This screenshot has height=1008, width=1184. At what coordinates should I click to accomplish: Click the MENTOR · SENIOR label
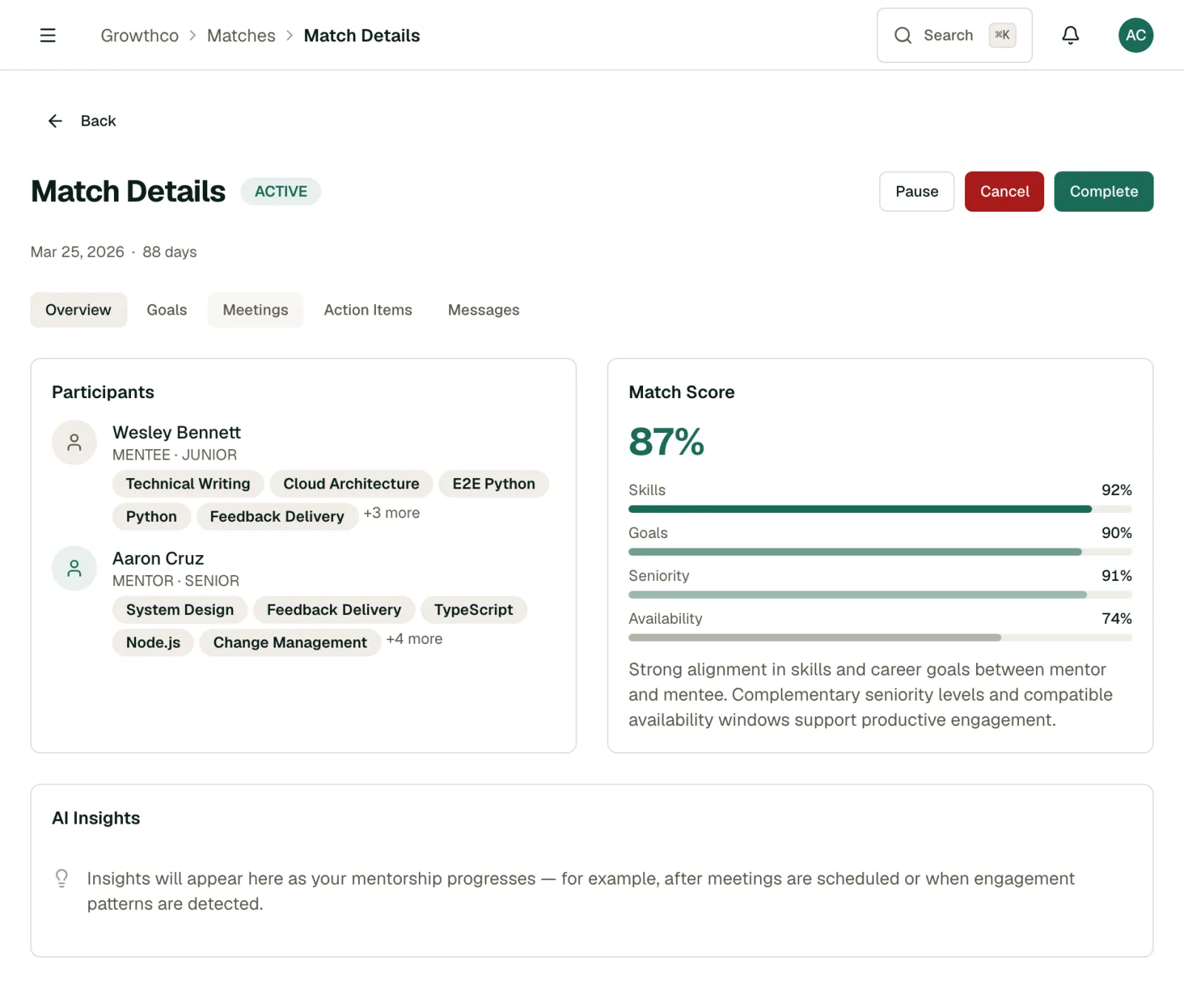pos(175,581)
